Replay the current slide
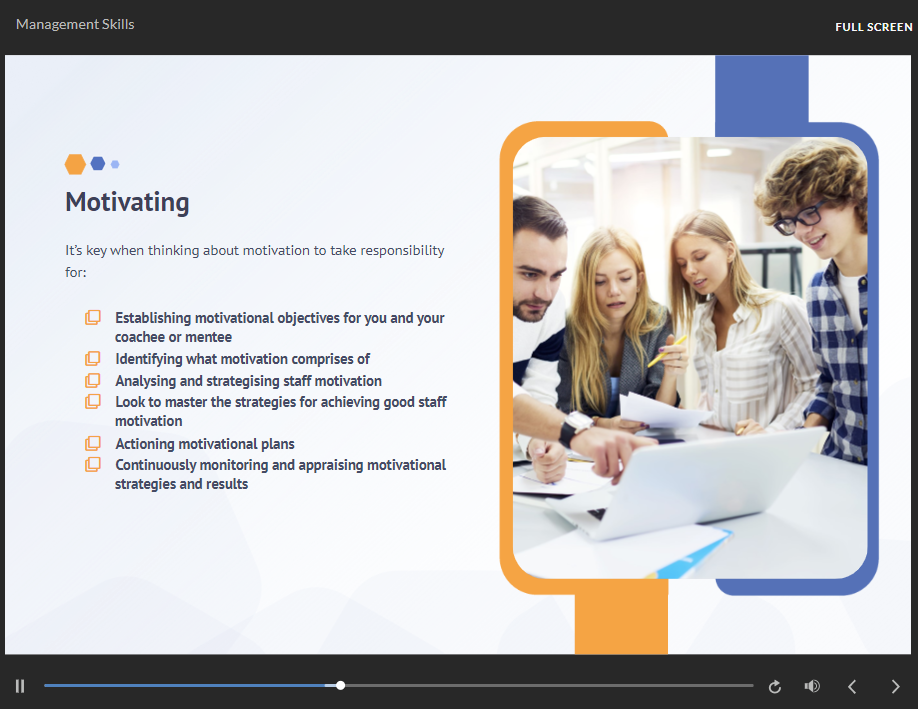Image resolution: width=918 pixels, height=709 pixels. [x=774, y=687]
